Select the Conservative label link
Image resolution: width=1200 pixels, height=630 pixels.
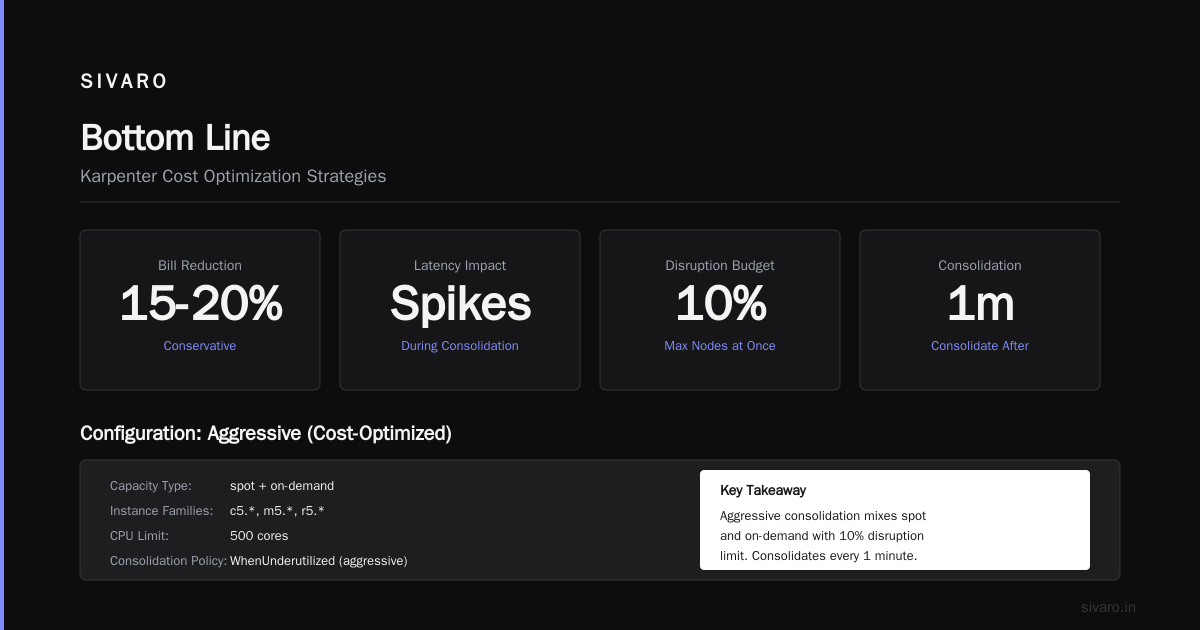click(200, 346)
